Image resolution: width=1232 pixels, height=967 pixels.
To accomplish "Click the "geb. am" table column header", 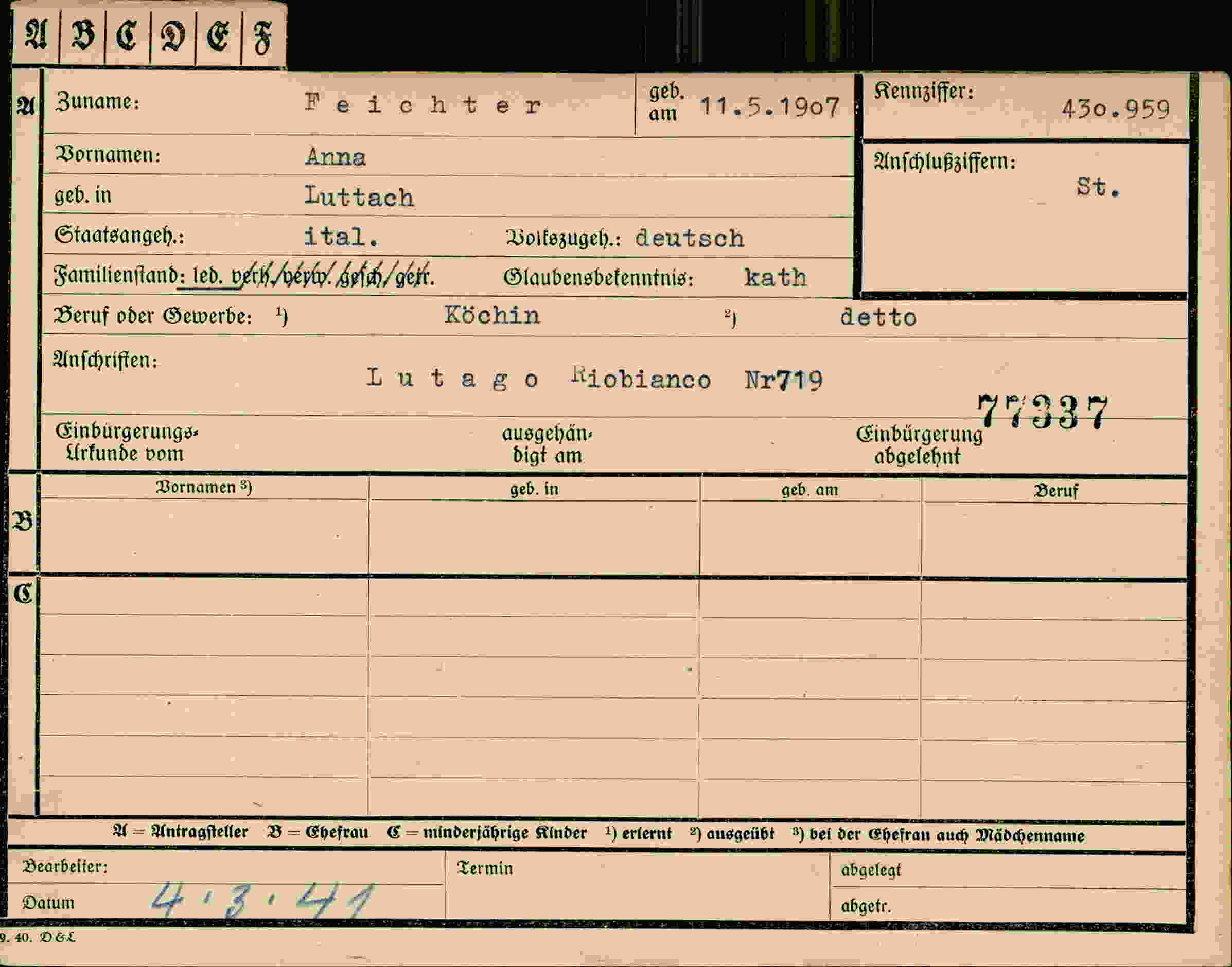I will pyautogui.click(x=809, y=490).
